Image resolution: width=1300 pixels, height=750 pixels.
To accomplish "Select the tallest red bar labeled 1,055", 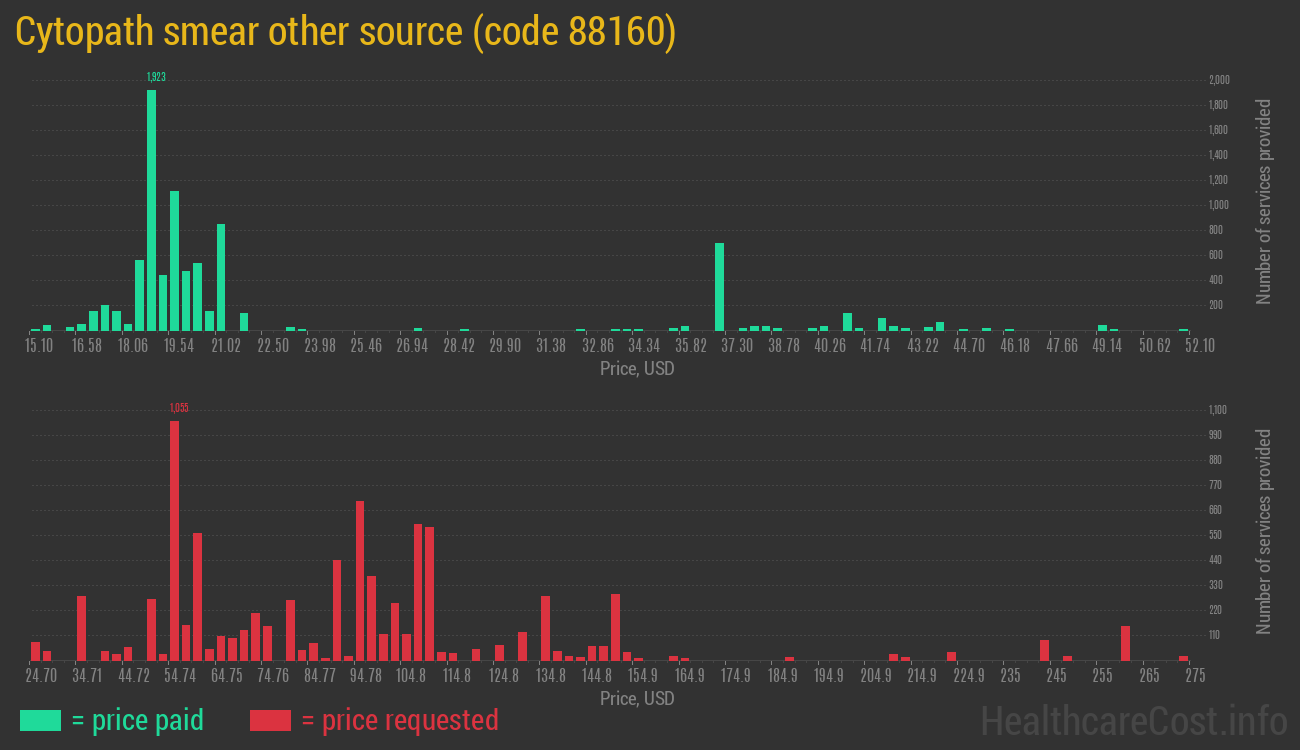I will pos(174,540).
